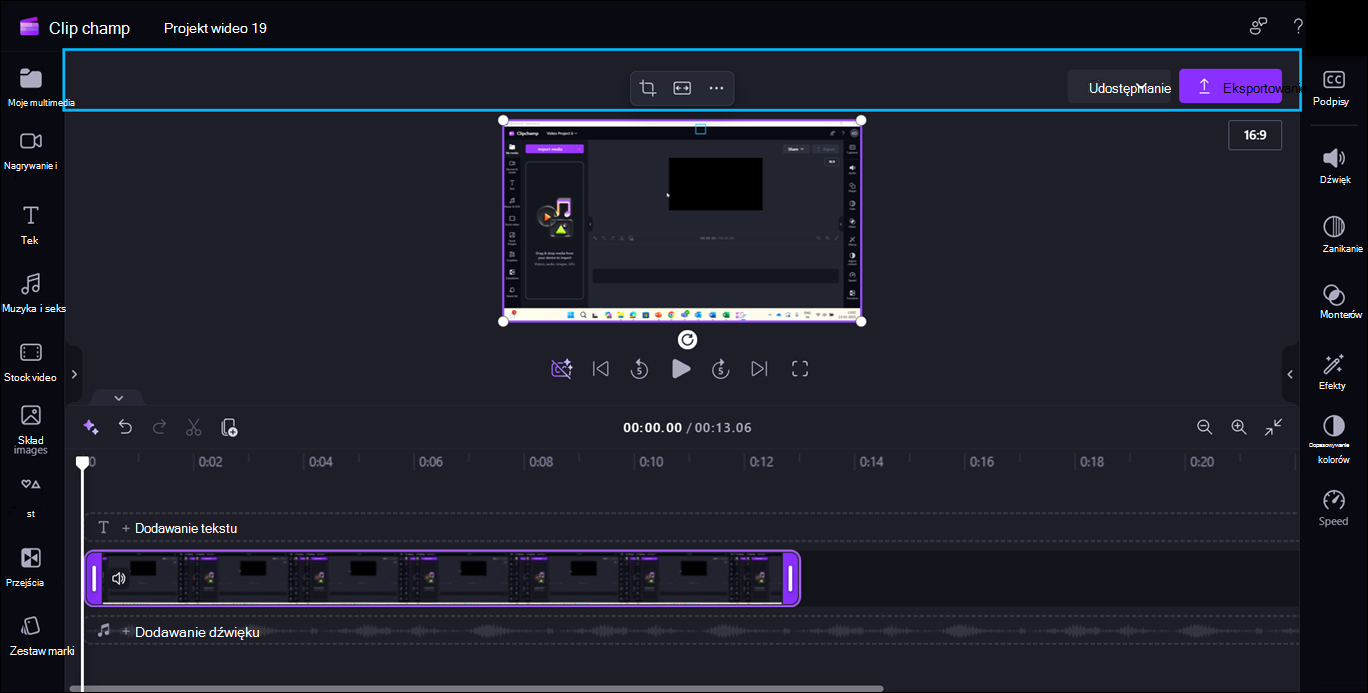Open the Dźwięk audio panel
The image size is (1368, 693).
(x=1334, y=166)
